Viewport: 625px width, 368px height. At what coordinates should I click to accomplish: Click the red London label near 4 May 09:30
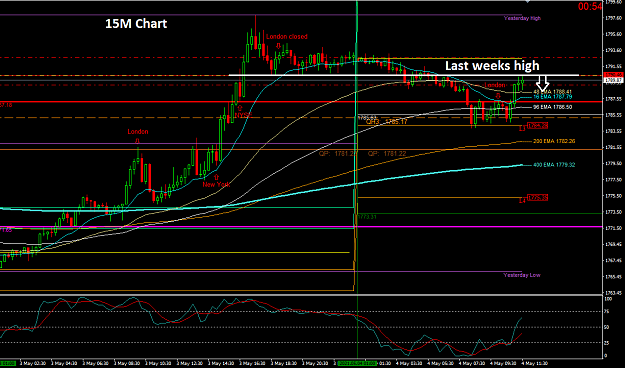(494, 85)
